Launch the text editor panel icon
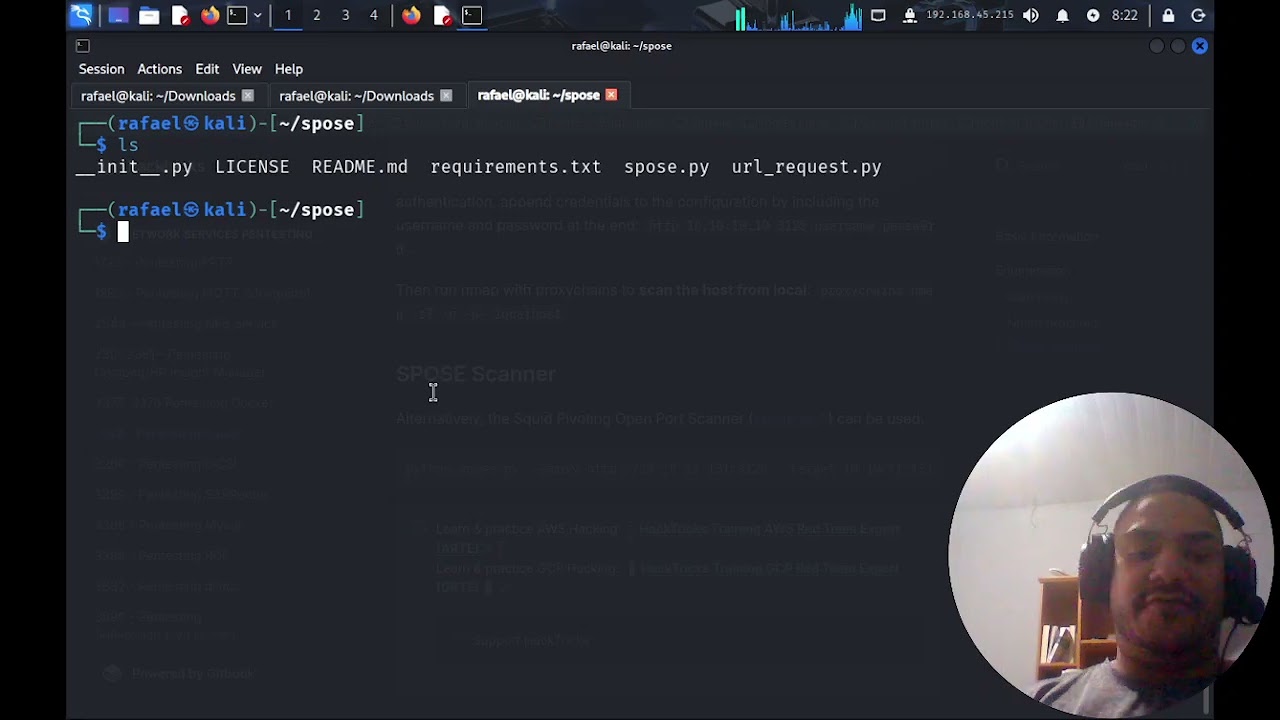 pyautogui.click(x=180, y=15)
